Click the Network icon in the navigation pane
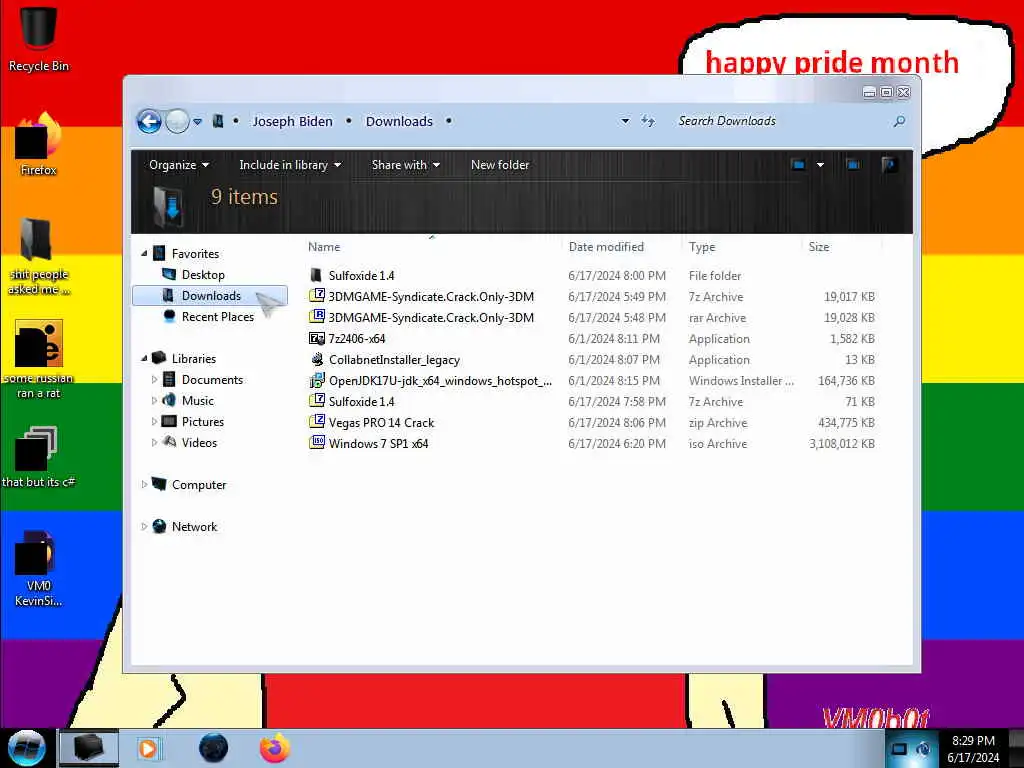The height and width of the screenshot is (768, 1024). click(x=159, y=526)
